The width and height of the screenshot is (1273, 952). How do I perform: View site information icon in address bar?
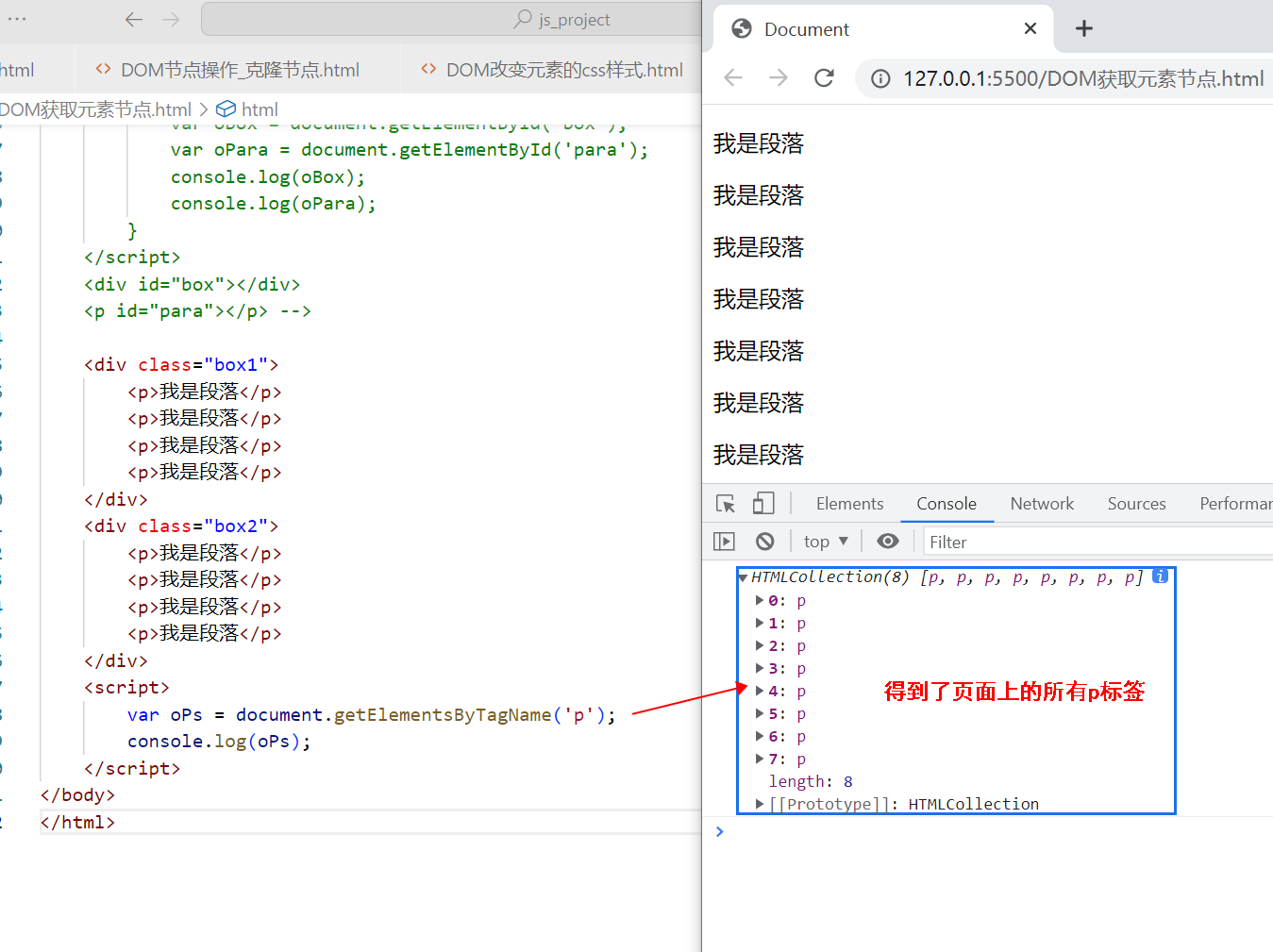coord(880,78)
